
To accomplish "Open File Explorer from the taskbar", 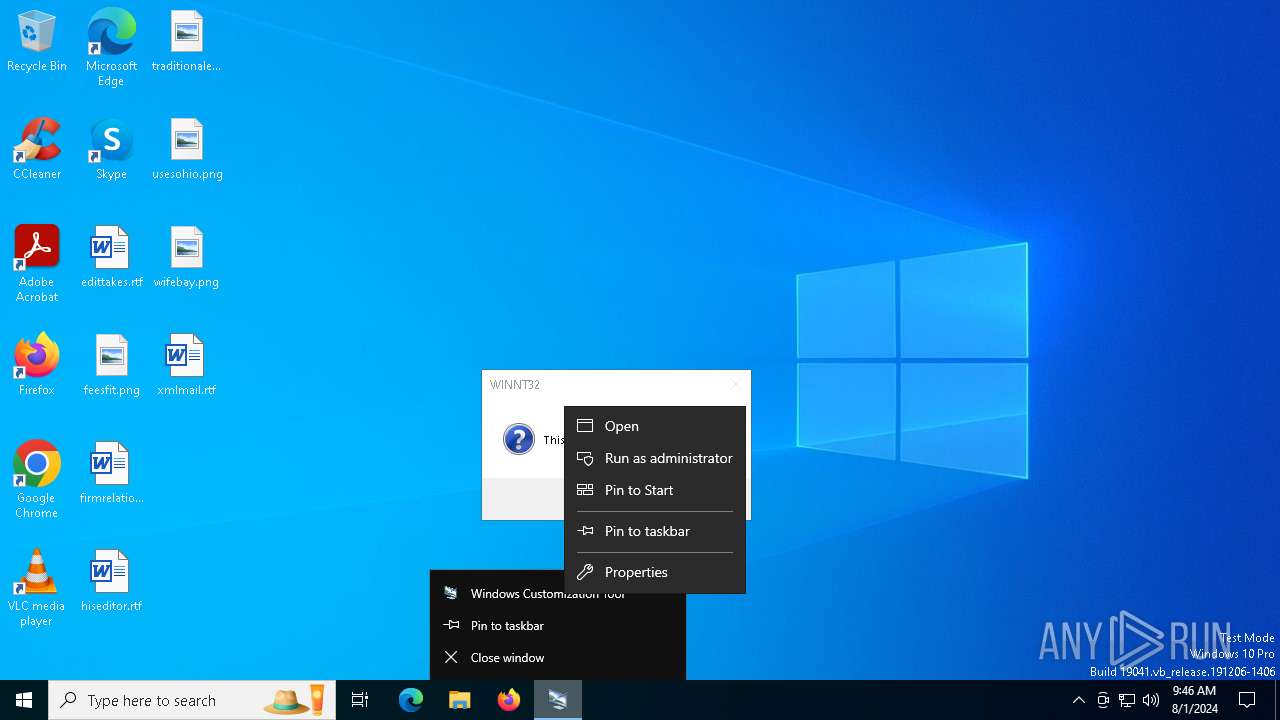I will (x=460, y=700).
